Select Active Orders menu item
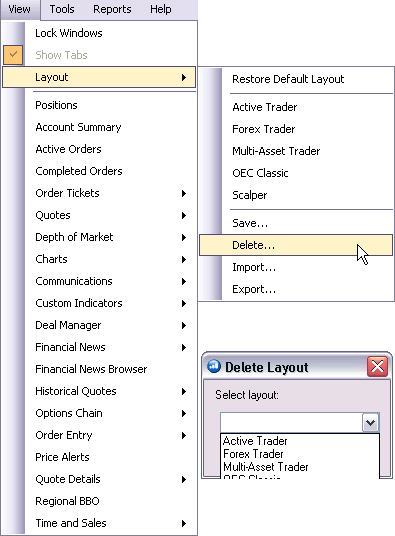This screenshot has height=536, width=395. (x=99, y=149)
